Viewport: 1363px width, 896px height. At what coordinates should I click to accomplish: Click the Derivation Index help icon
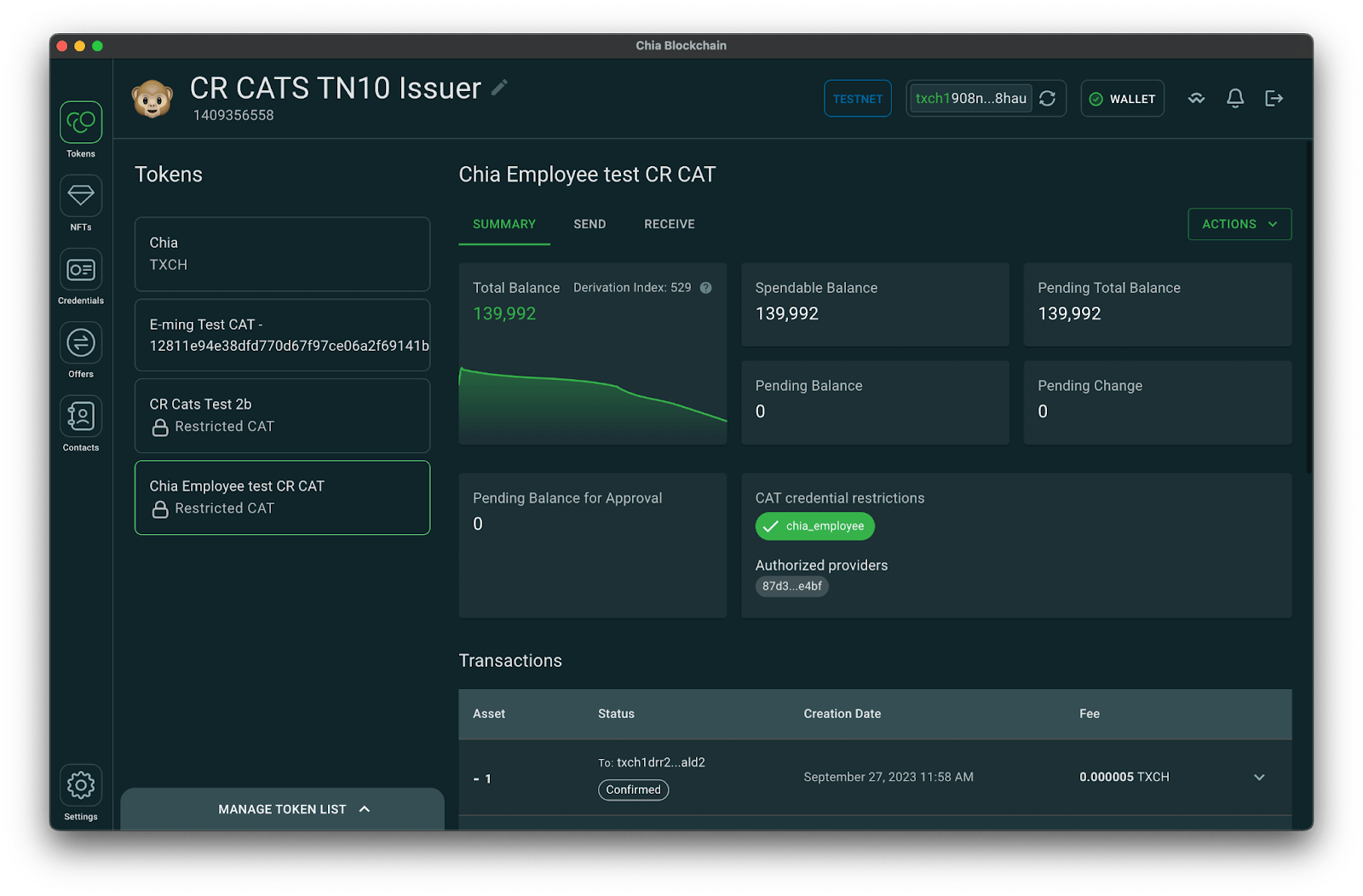[x=705, y=288]
